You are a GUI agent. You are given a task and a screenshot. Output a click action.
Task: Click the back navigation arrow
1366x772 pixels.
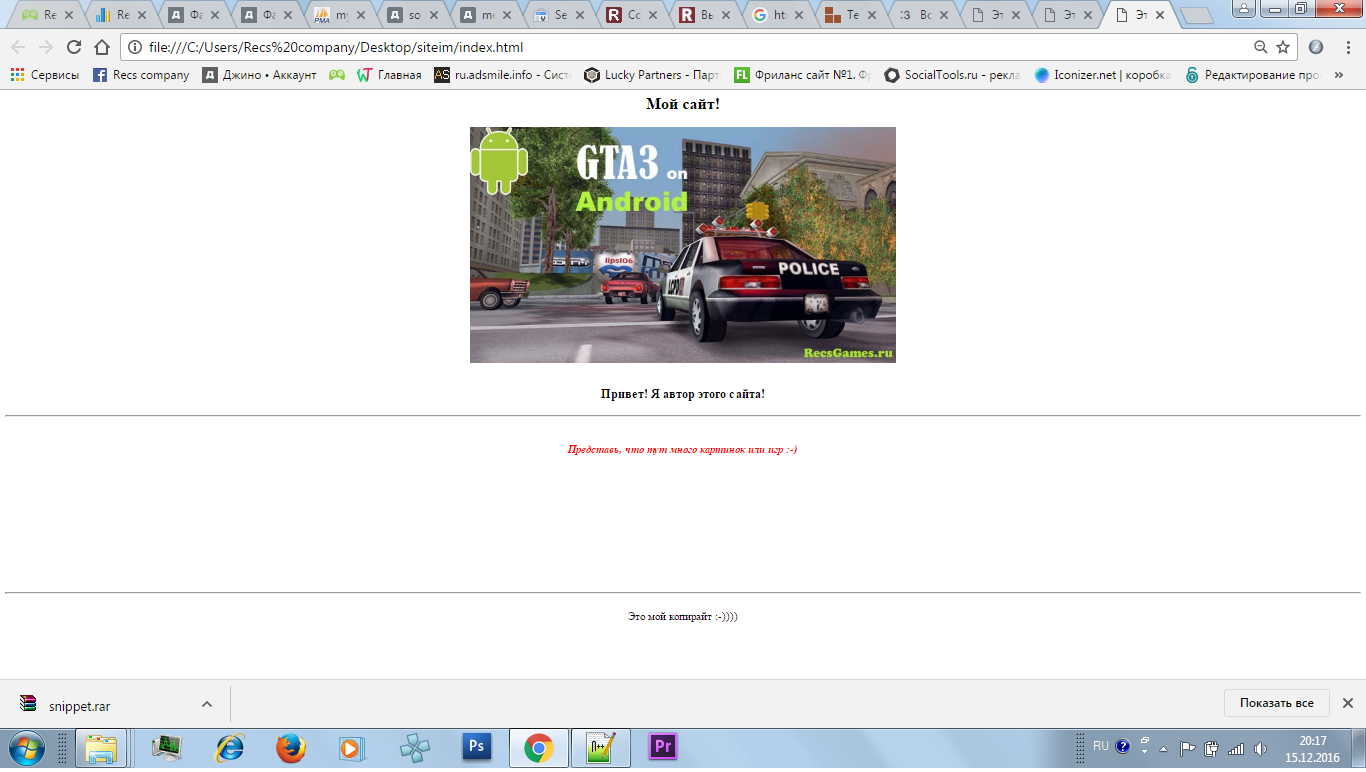point(18,47)
